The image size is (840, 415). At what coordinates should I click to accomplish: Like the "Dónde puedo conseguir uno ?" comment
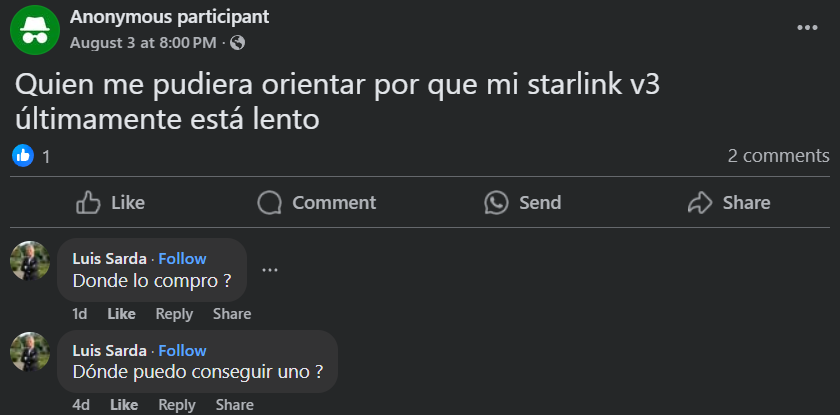click(124, 405)
